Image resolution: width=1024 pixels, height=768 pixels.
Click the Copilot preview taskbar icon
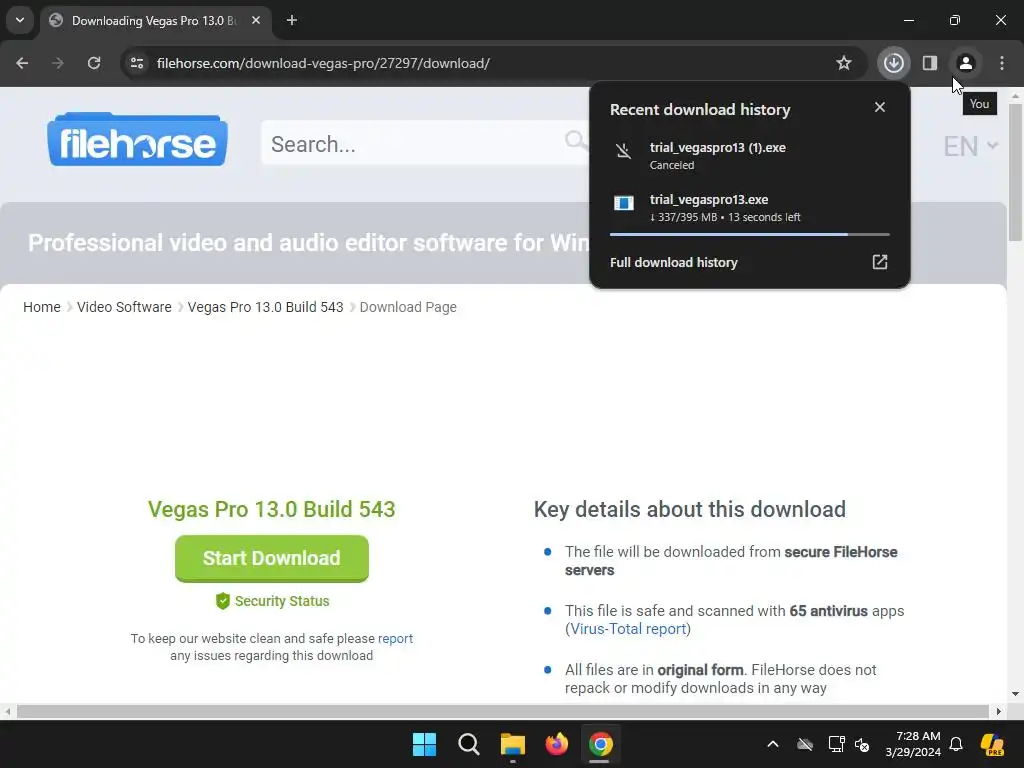coord(992,744)
